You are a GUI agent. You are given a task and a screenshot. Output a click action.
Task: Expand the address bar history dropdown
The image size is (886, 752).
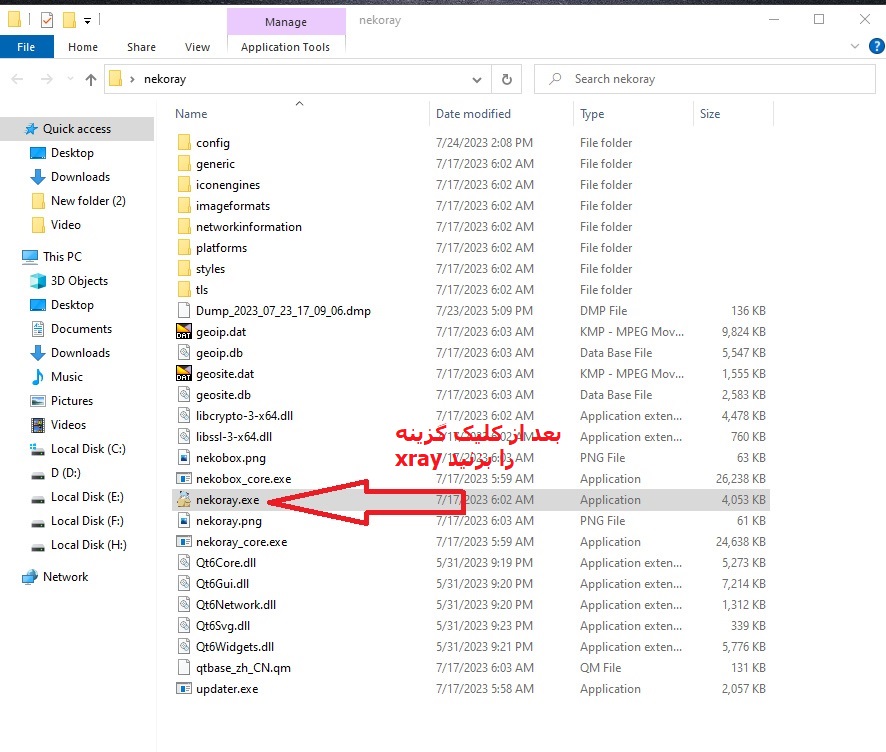point(477,79)
